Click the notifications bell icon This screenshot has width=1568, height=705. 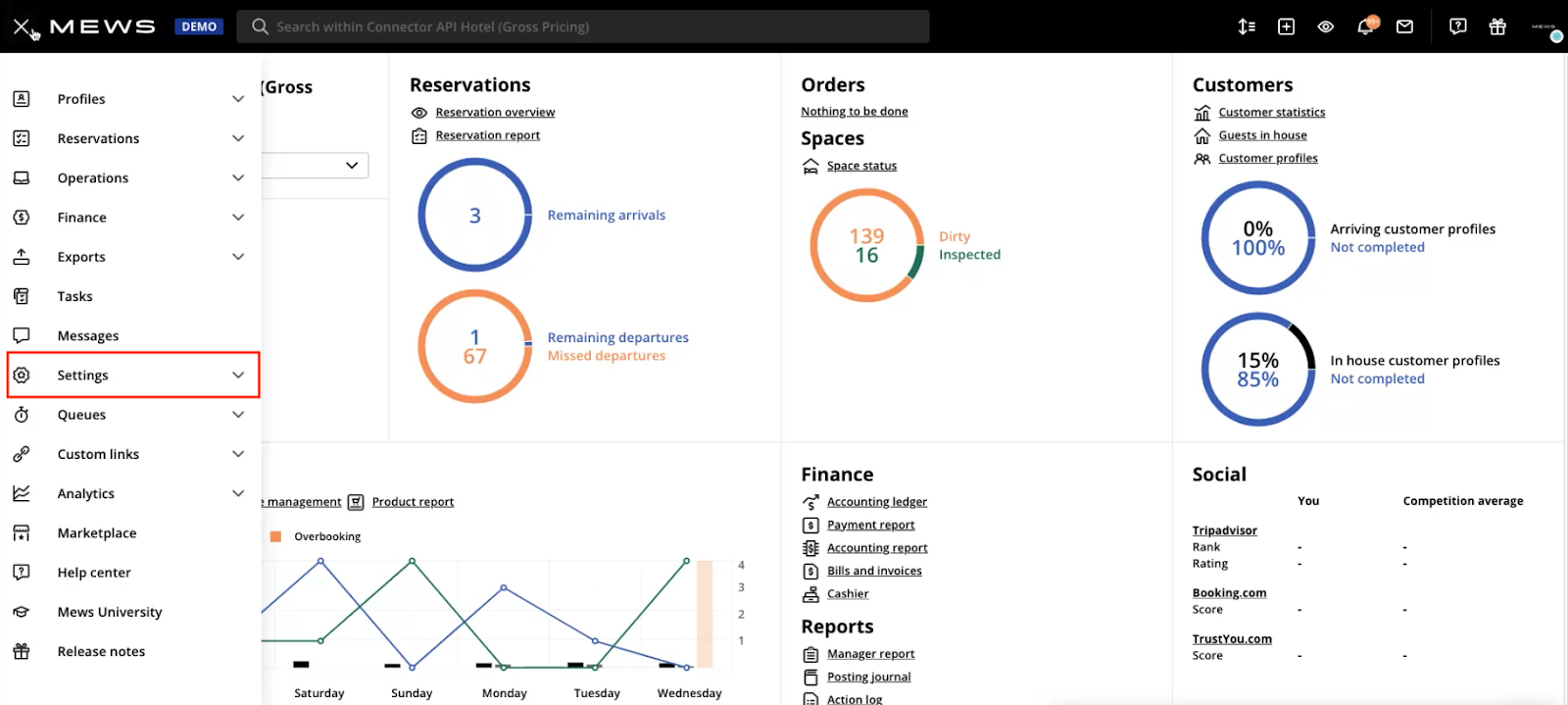(x=1365, y=26)
